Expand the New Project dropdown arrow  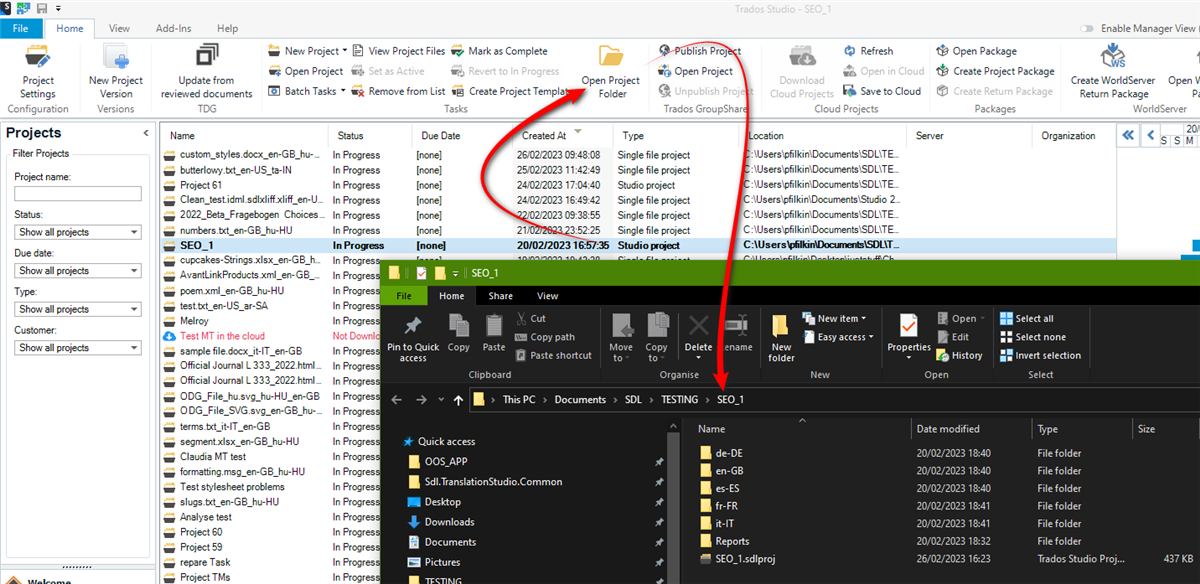(x=345, y=51)
